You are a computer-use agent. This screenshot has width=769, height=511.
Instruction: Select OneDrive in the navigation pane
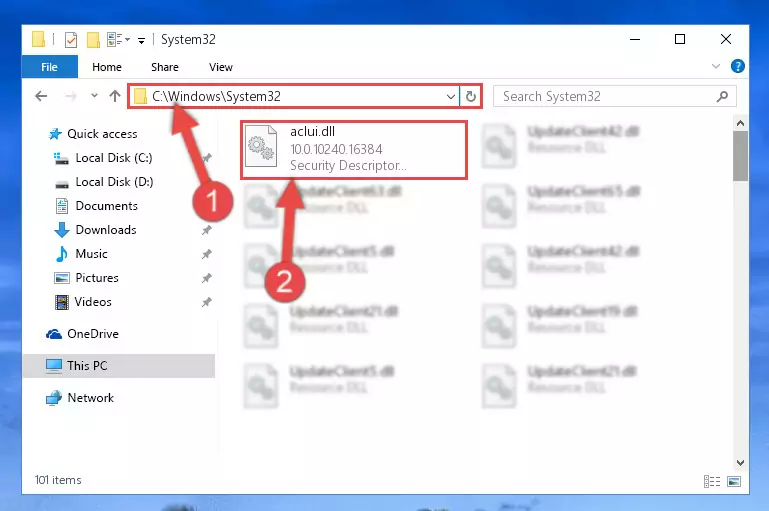[x=93, y=334]
